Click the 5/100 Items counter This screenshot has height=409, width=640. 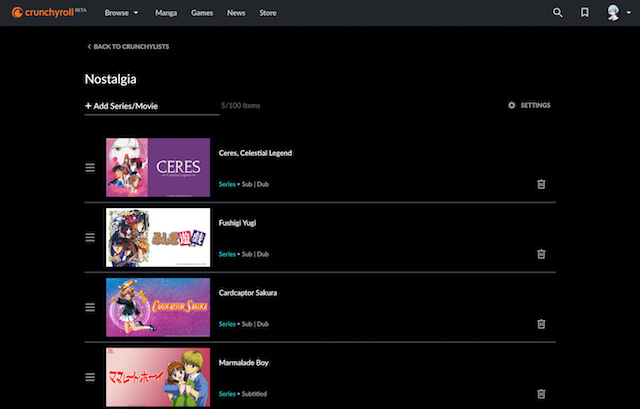pyautogui.click(x=240, y=106)
